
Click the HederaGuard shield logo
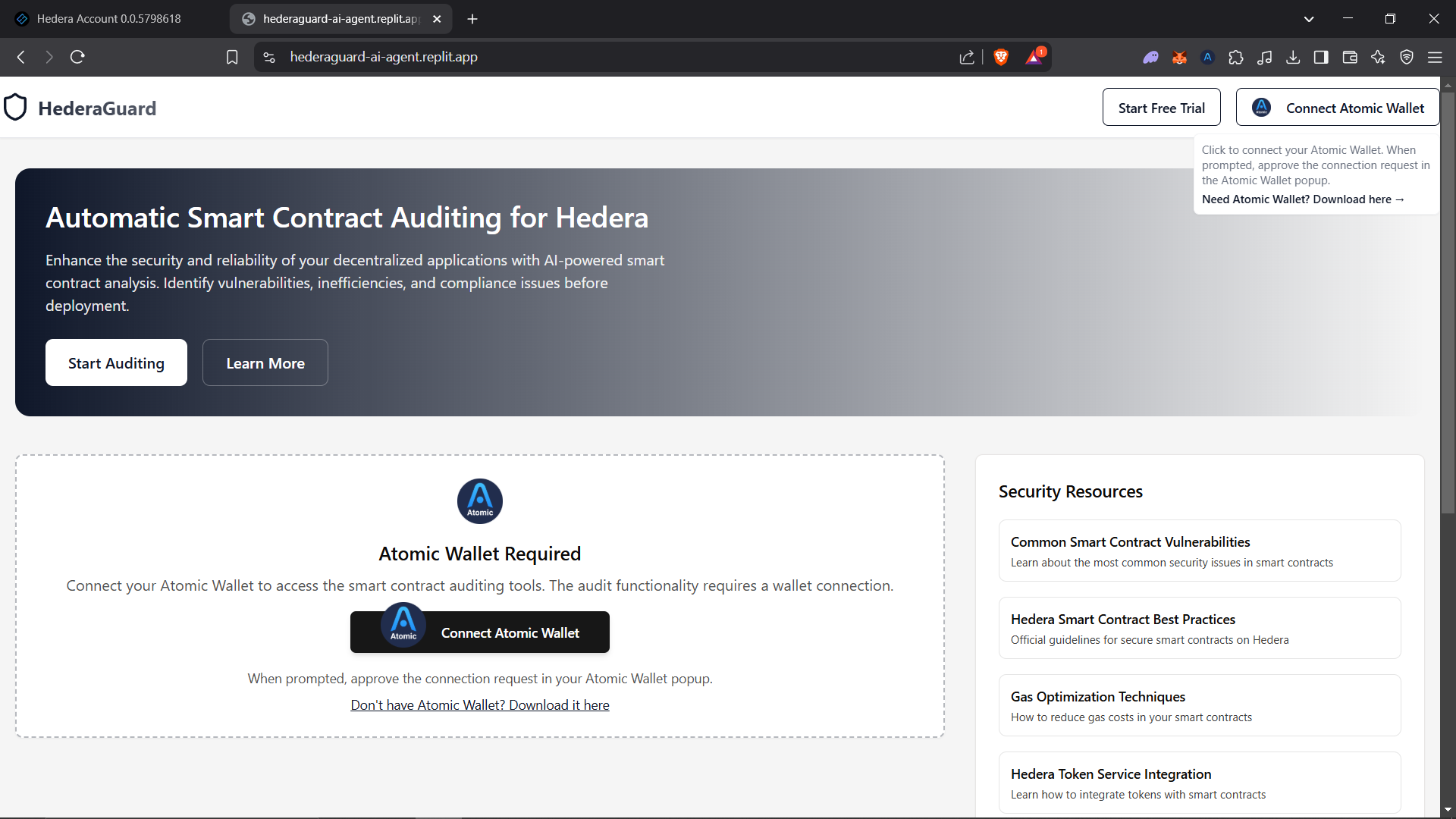click(15, 108)
